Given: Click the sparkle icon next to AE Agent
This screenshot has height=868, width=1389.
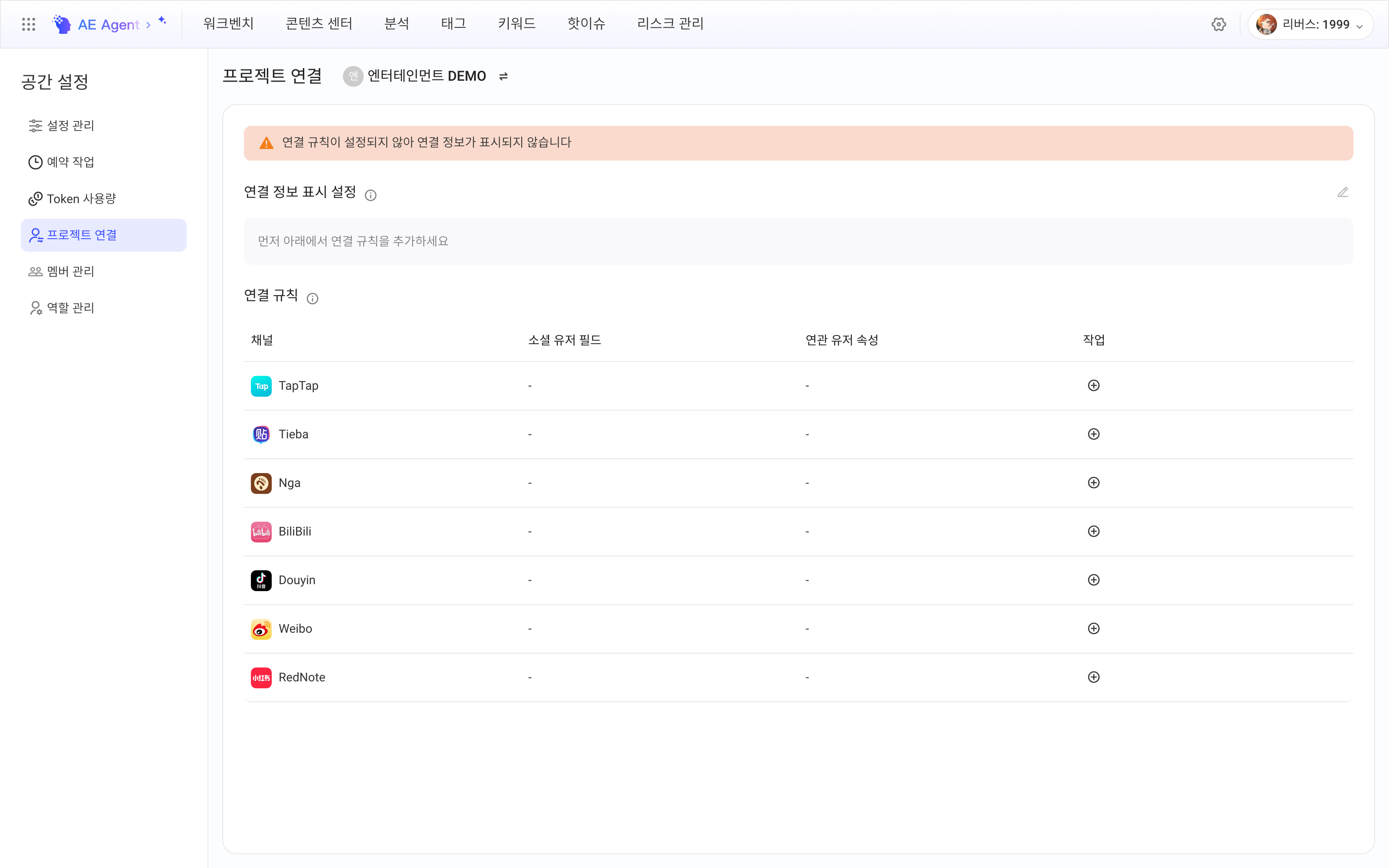Looking at the screenshot, I should [x=162, y=21].
